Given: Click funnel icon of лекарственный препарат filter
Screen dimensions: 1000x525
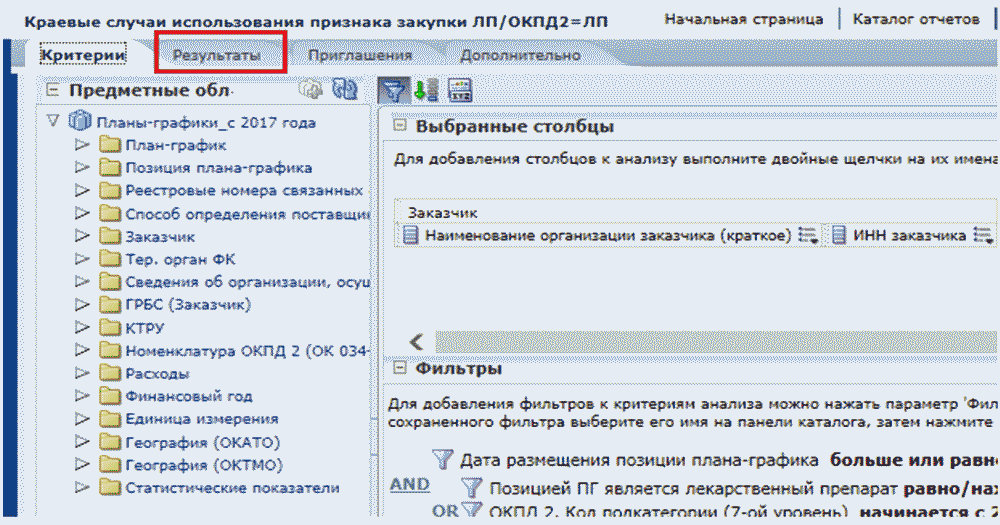Looking at the screenshot, I should (x=472, y=487).
